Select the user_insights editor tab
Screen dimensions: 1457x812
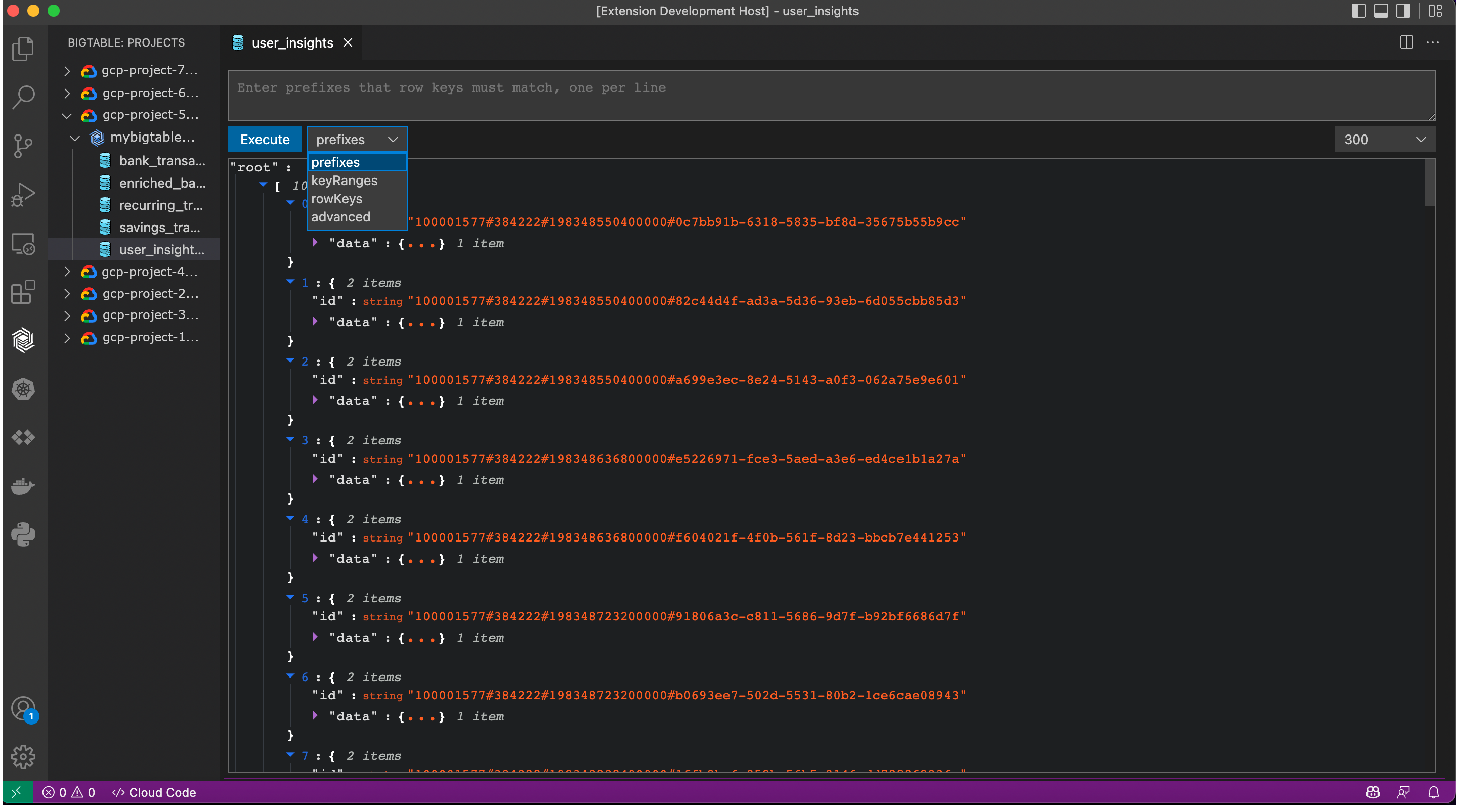point(292,43)
